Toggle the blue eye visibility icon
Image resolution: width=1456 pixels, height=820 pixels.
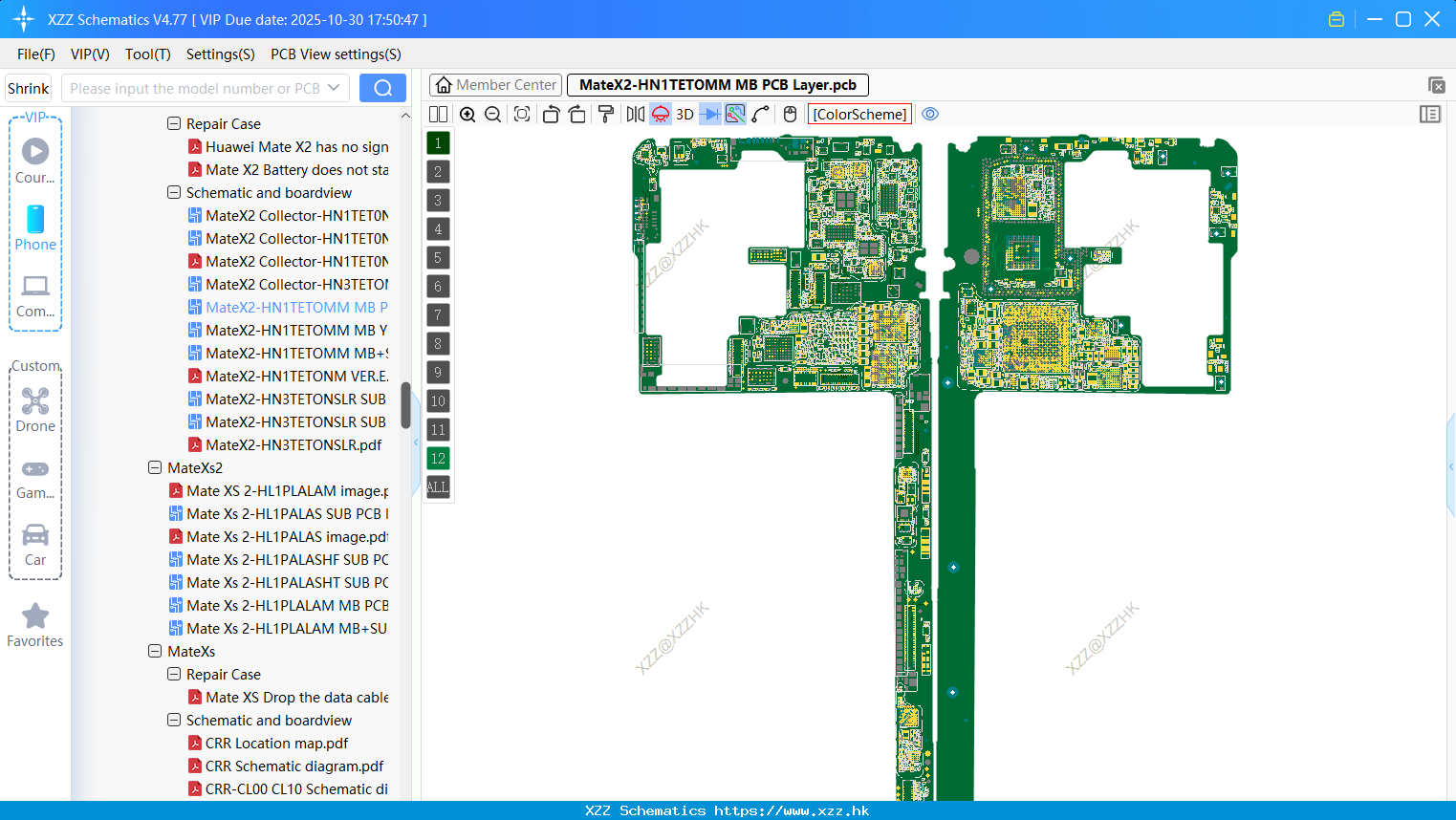pos(930,115)
